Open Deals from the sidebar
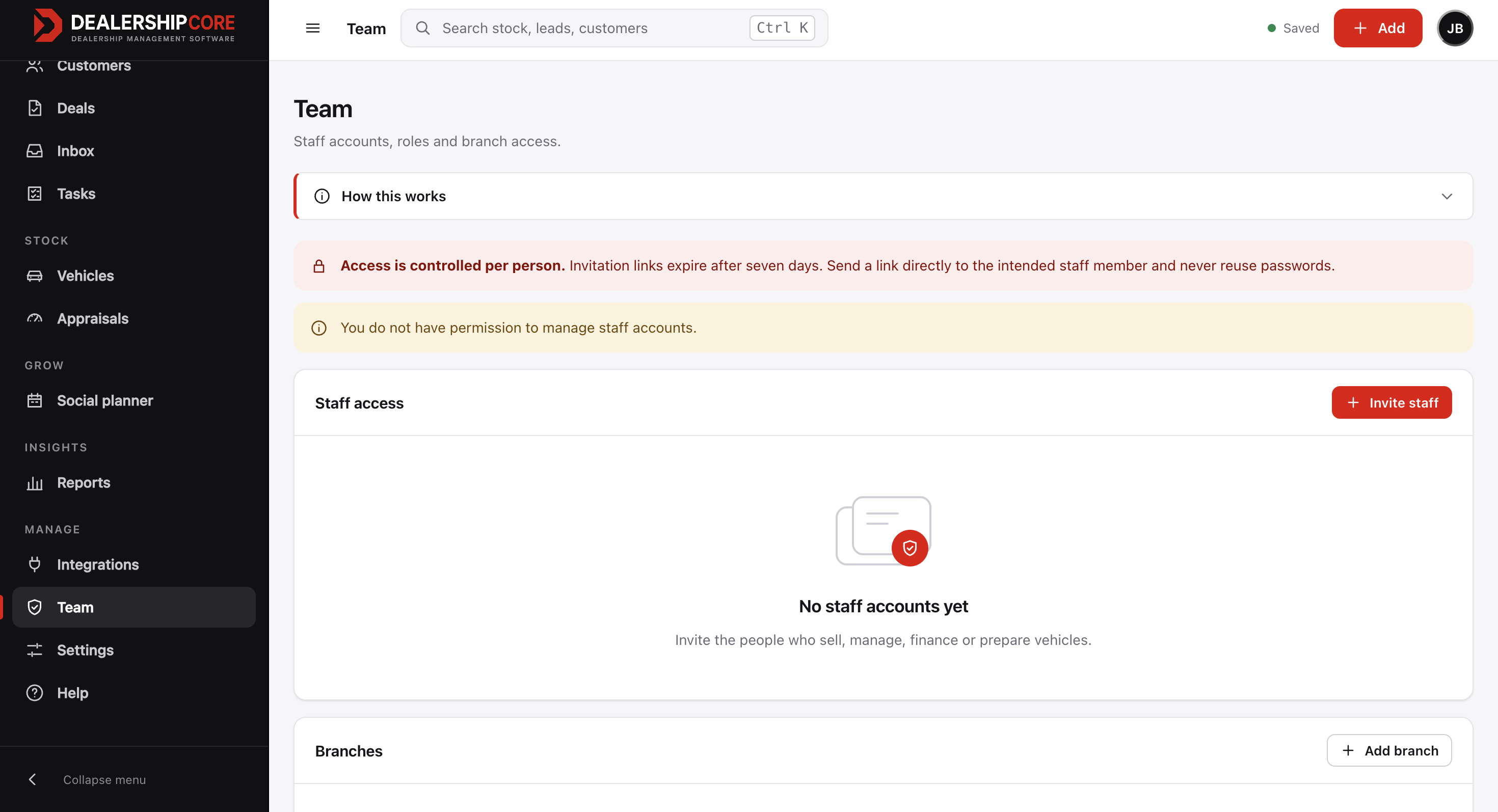Viewport: 1498px width, 812px height. point(133,108)
